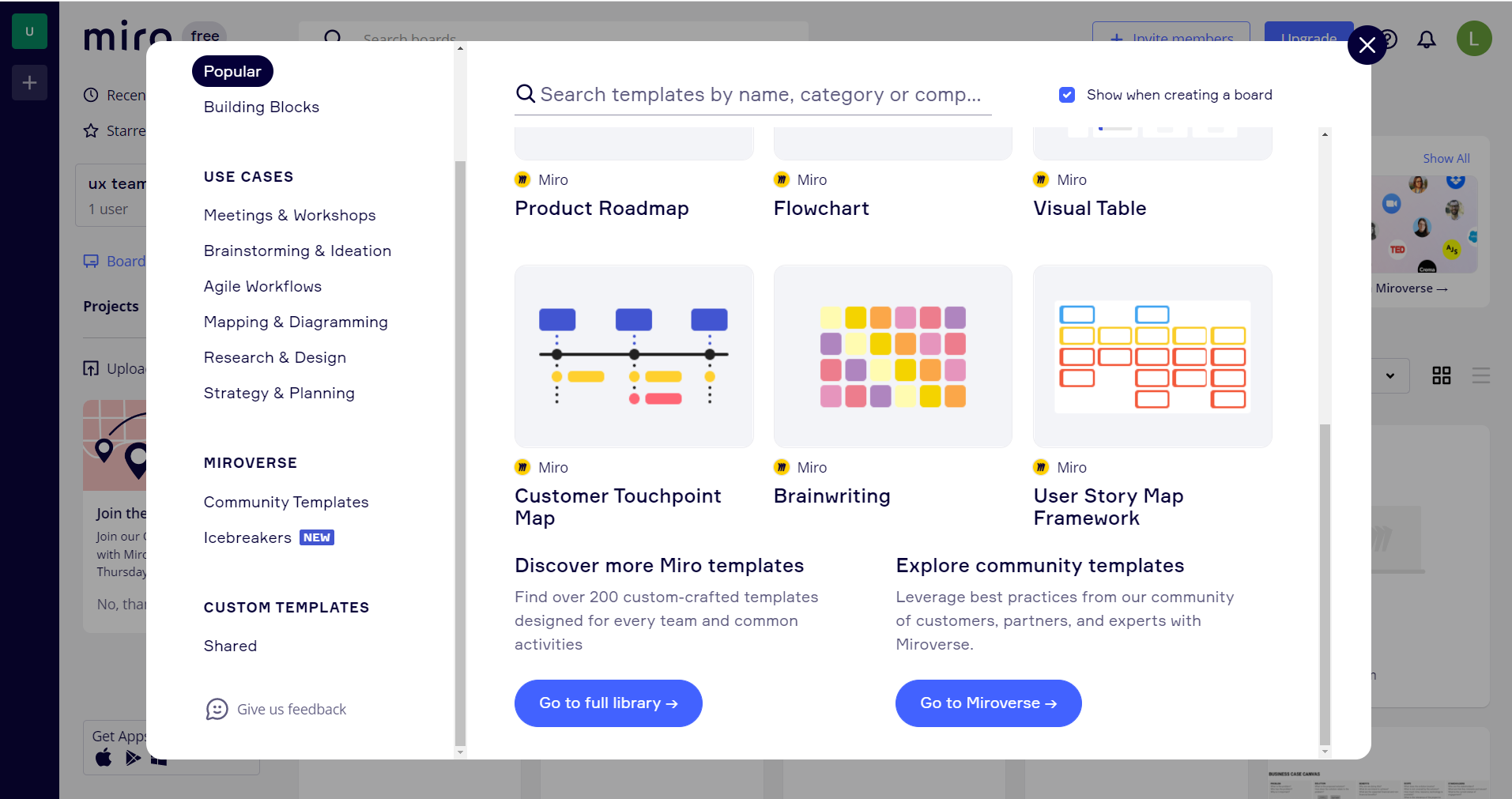Click the Google Play app icon

(x=133, y=758)
